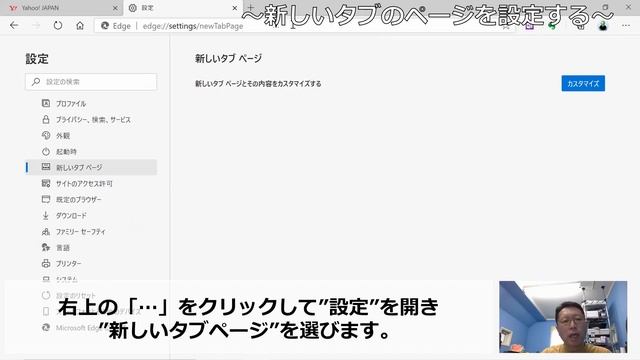Reload the page with the refresh icon
This screenshot has height=360, width=640.
click(58, 26)
